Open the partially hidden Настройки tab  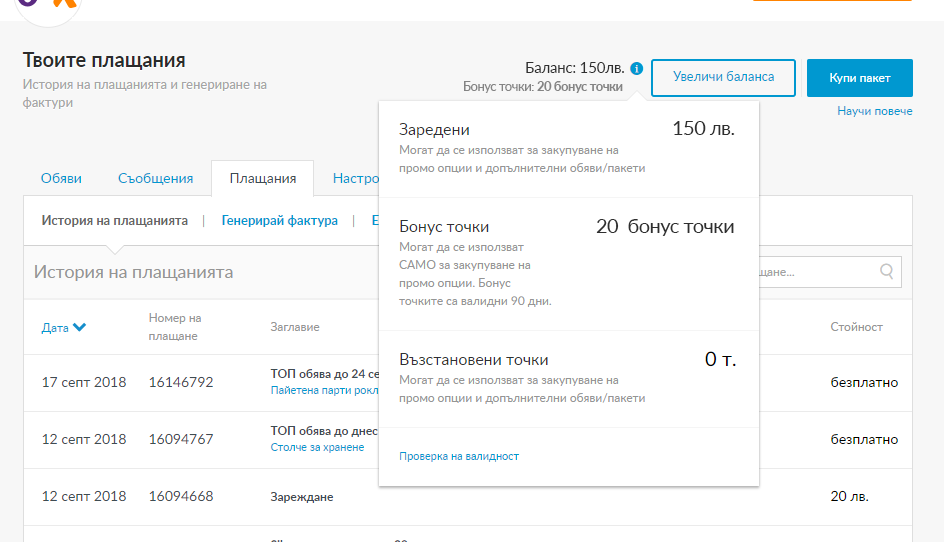pyautogui.click(x=356, y=179)
